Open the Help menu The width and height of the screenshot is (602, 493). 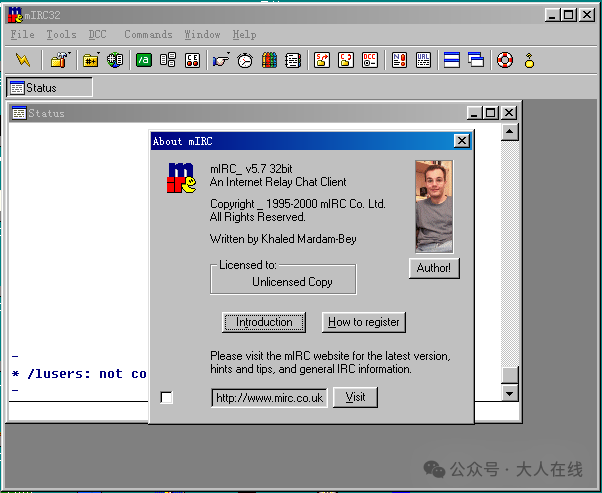(244, 35)
